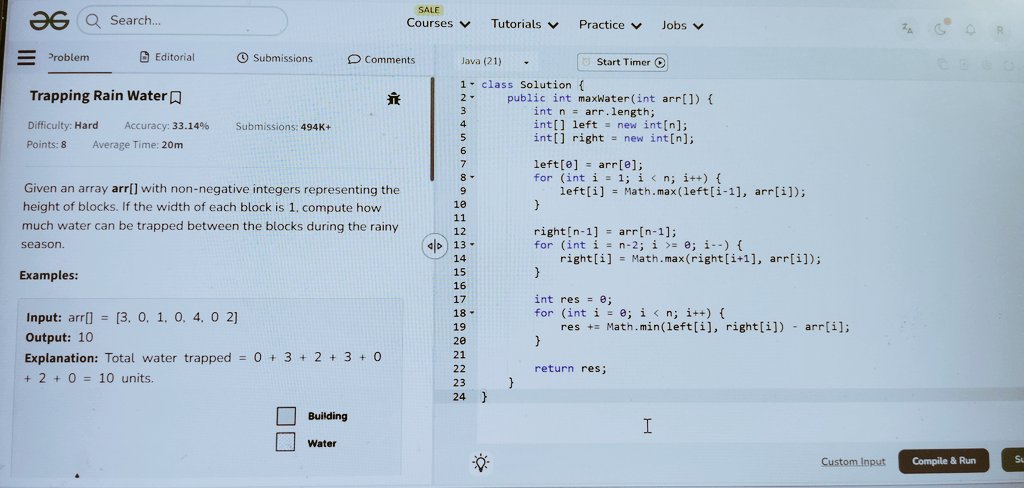Open the notifications bell
This screenshot has width=1024, height=488.
click(970, 30)
